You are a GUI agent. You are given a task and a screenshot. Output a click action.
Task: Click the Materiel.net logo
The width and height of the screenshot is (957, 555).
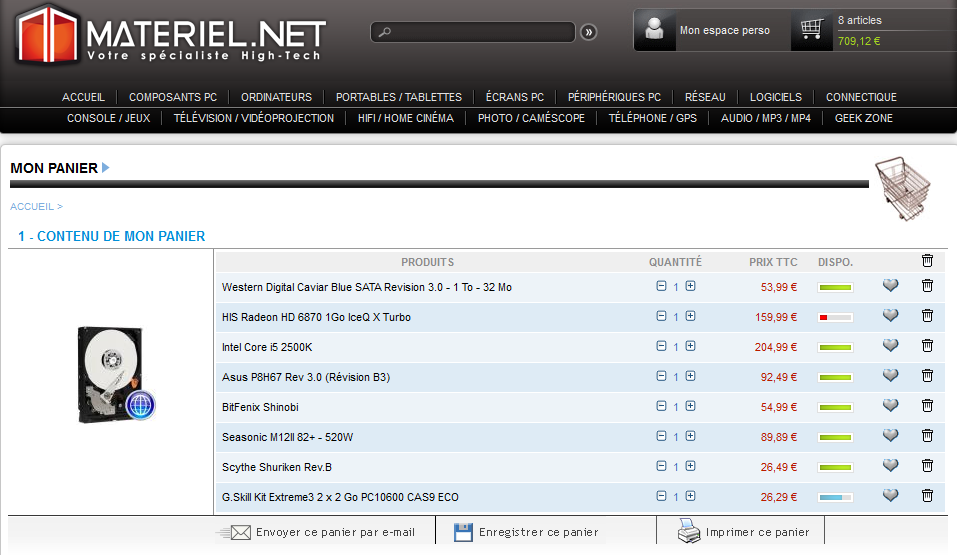[x=171, y=35]
